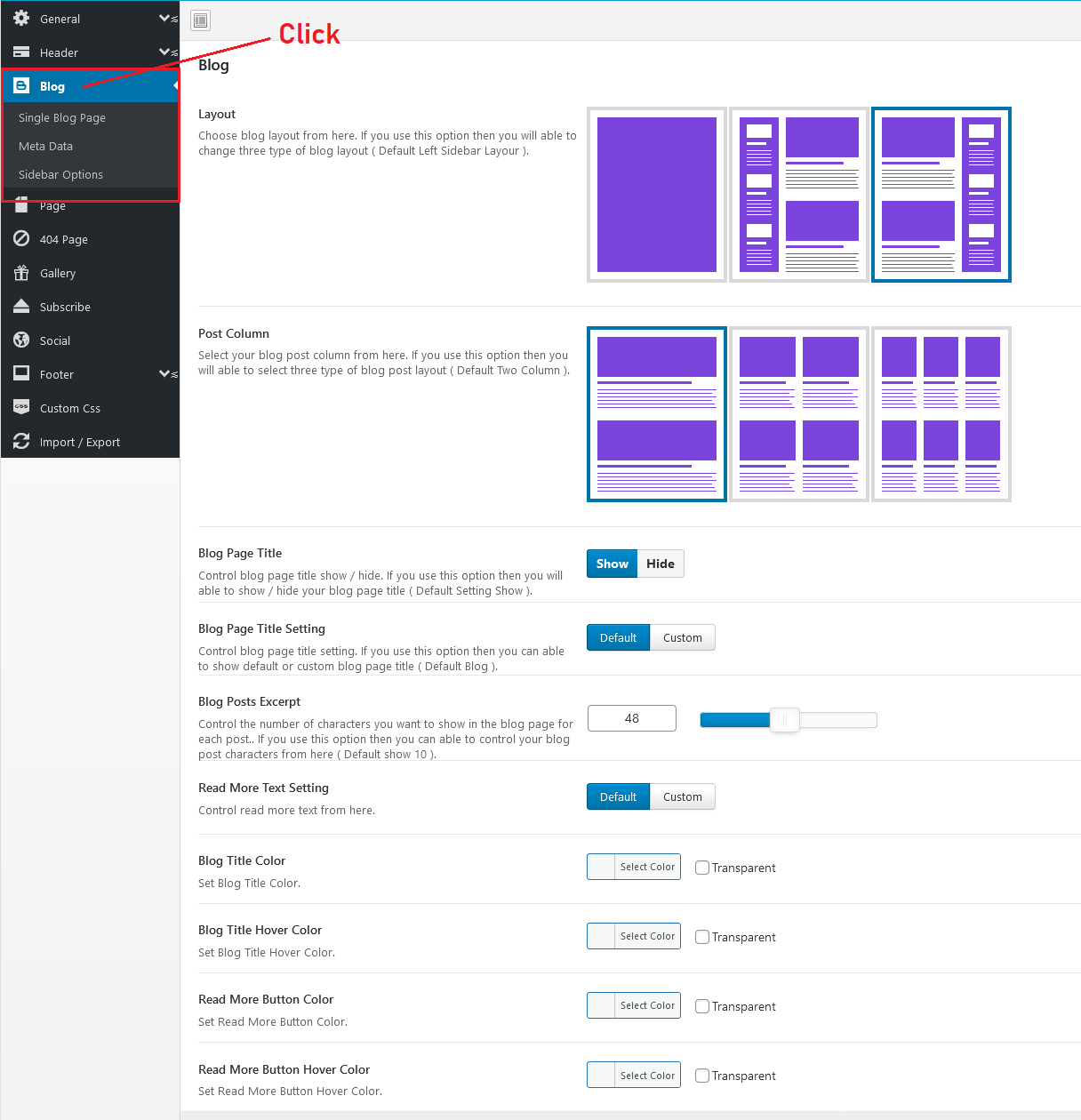
Task: Open Sidebar Options submenu item
Action: pos(60,174)
